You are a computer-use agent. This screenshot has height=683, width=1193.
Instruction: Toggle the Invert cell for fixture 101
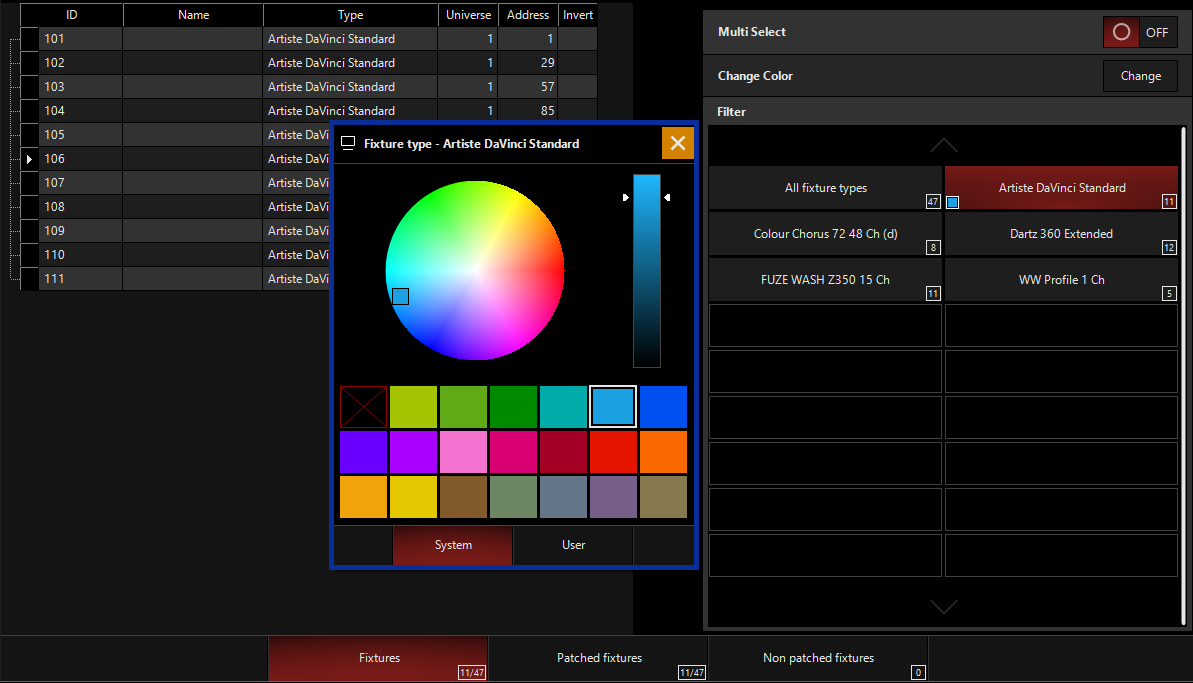pyautogui.click(x=578, y=38)
